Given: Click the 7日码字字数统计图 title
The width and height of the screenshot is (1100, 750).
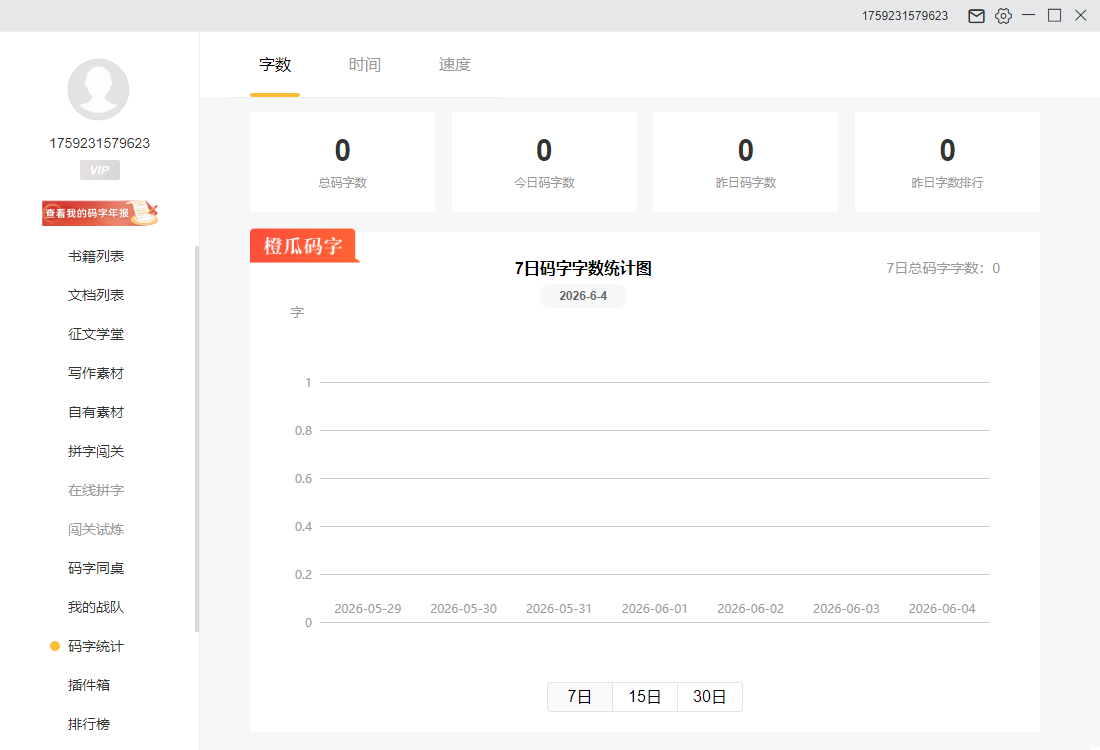Looking at the screenshot, I should 583,268.
